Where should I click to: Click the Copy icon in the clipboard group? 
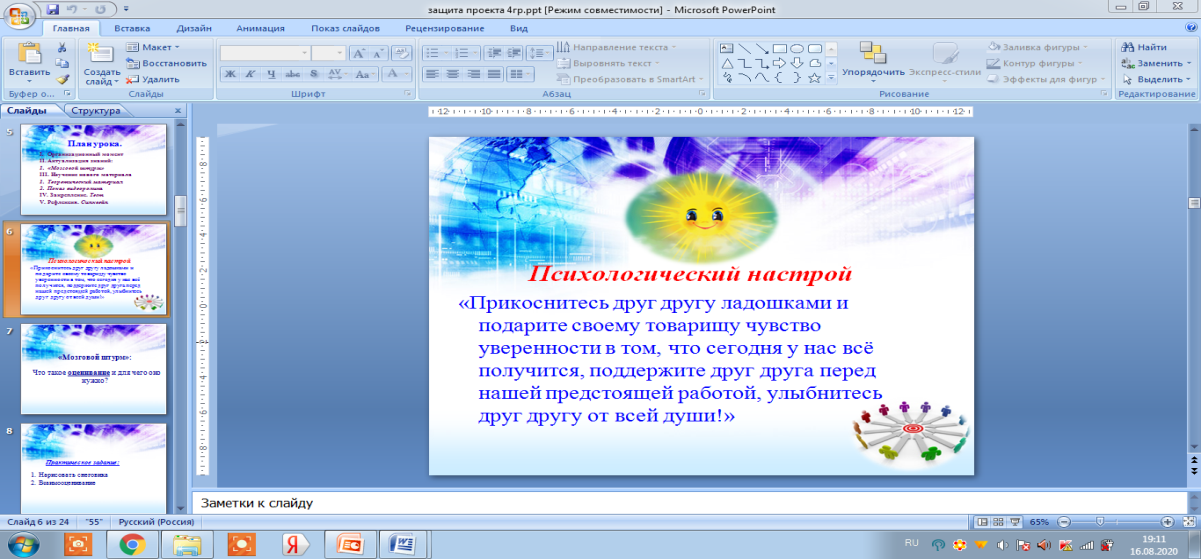point(62,63)
